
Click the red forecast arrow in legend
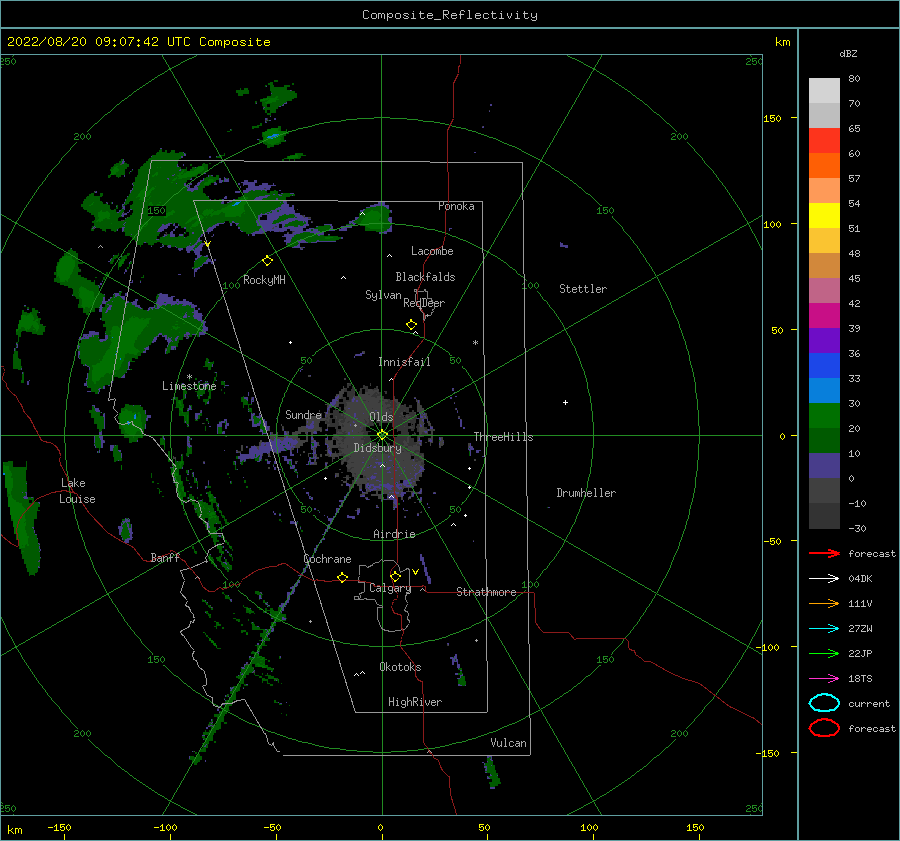824,553
